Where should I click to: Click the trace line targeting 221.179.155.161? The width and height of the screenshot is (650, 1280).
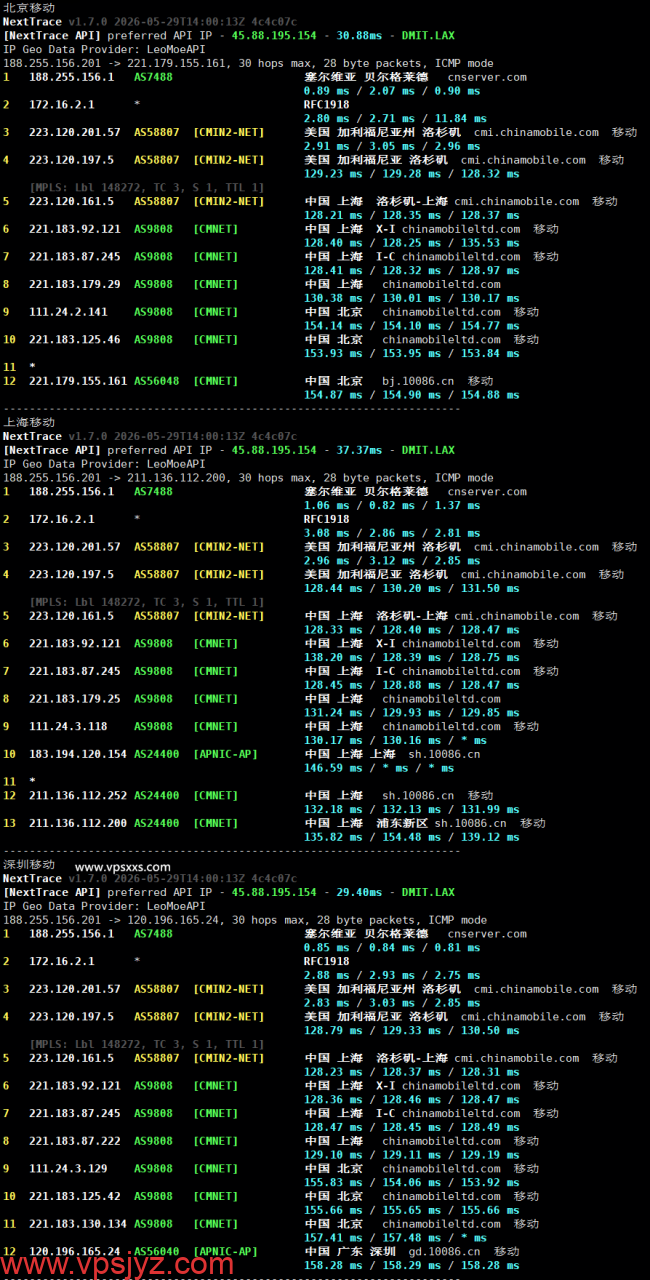click(248, 63)
